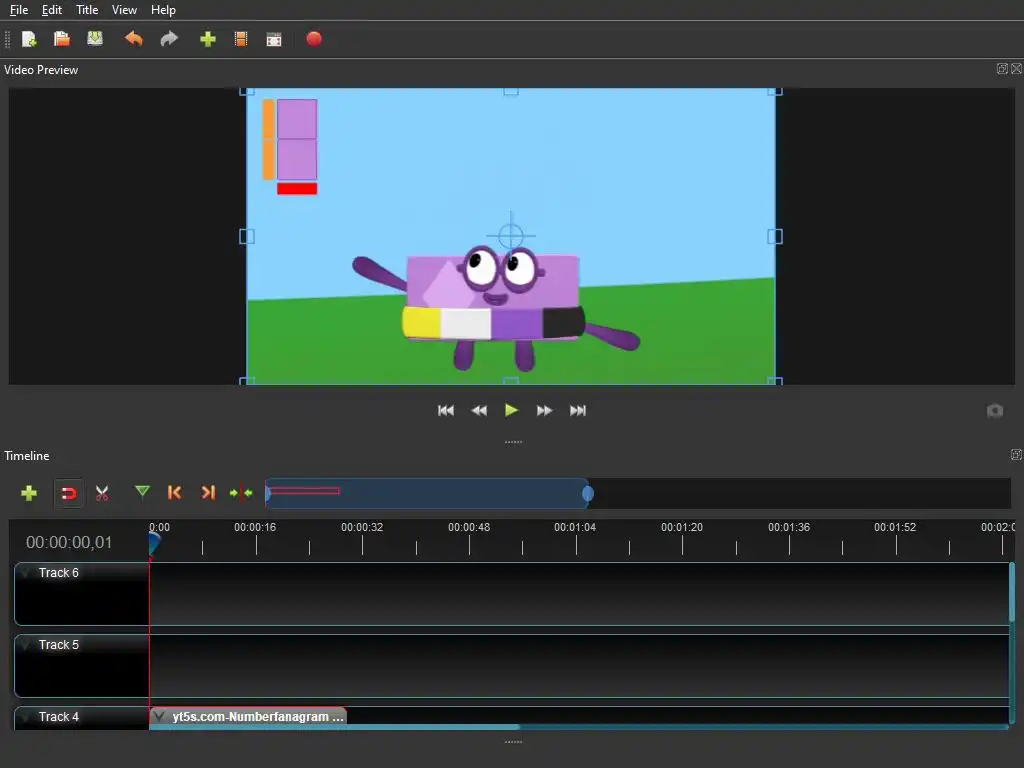Toggle the razor scissors tool
Viewport: 1024px width, 768px height.
click(102, 493)
